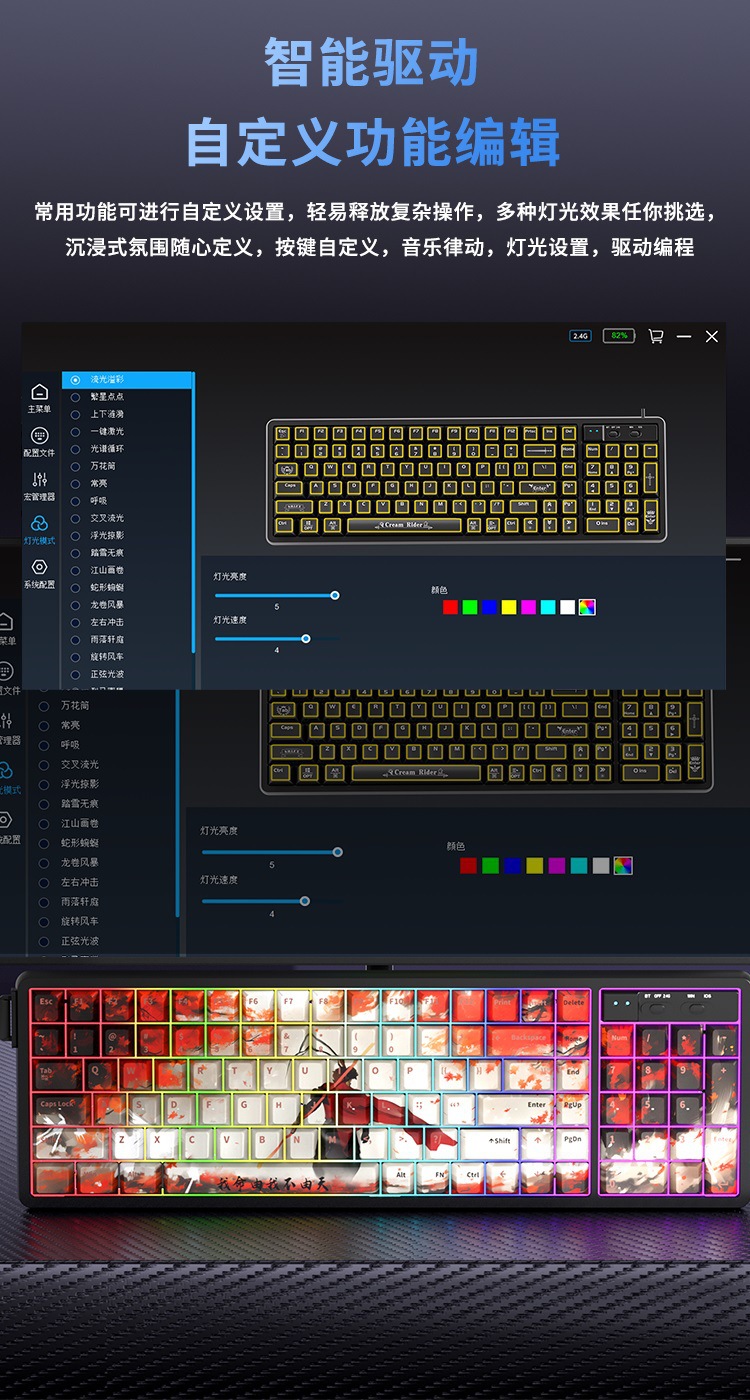Select 呼吸 in the rear dimmed window

[x=70, y=745]
